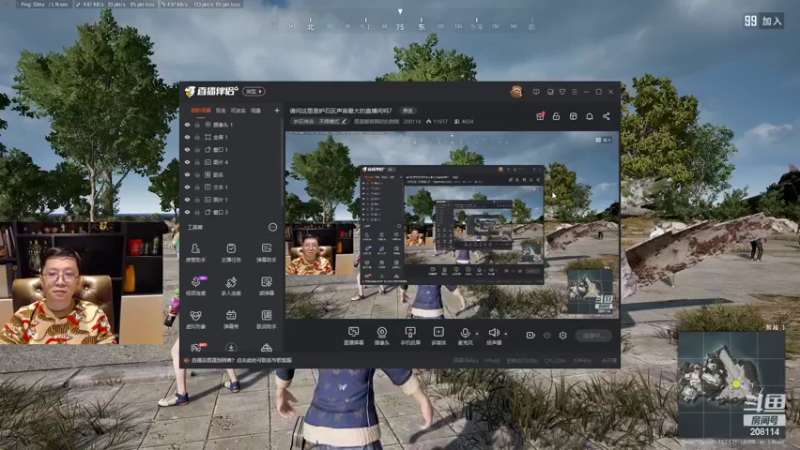Click the plus icon to add a scene
This screenshot has width=800, height=450.
[x=277, y=110]
